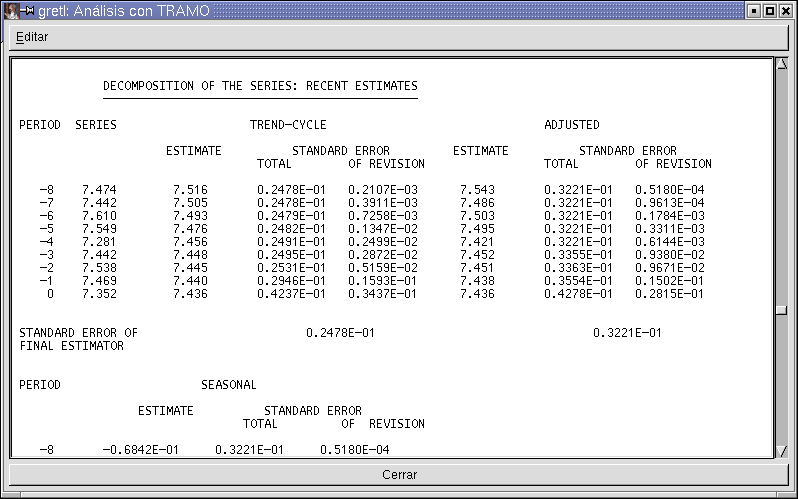
Task: Click the pin icon in title bar
Action: 30,11
